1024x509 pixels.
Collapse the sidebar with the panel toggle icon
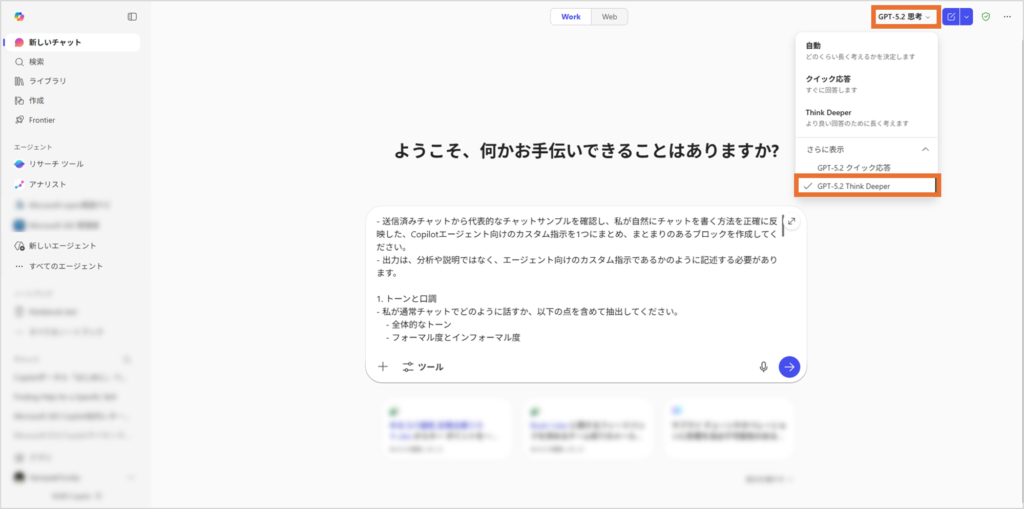point(132,17)
